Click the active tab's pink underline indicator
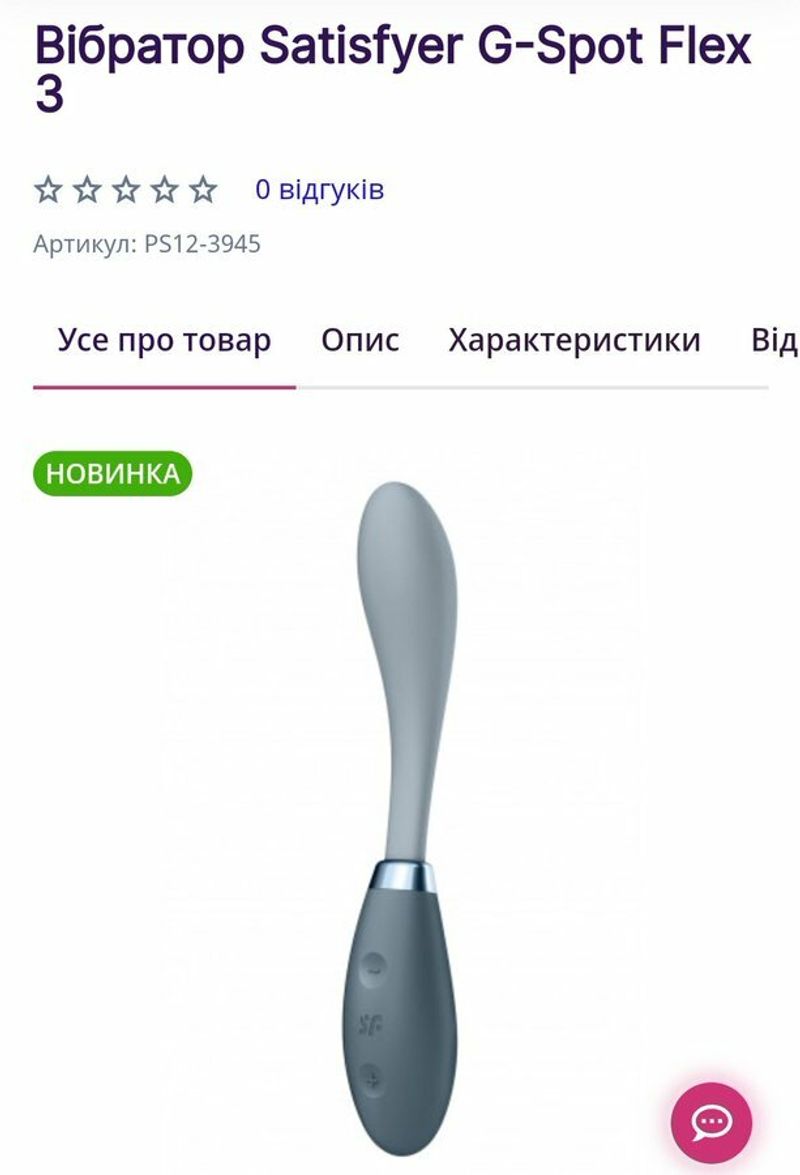The image size is (800, 1175). coord(165,387)
